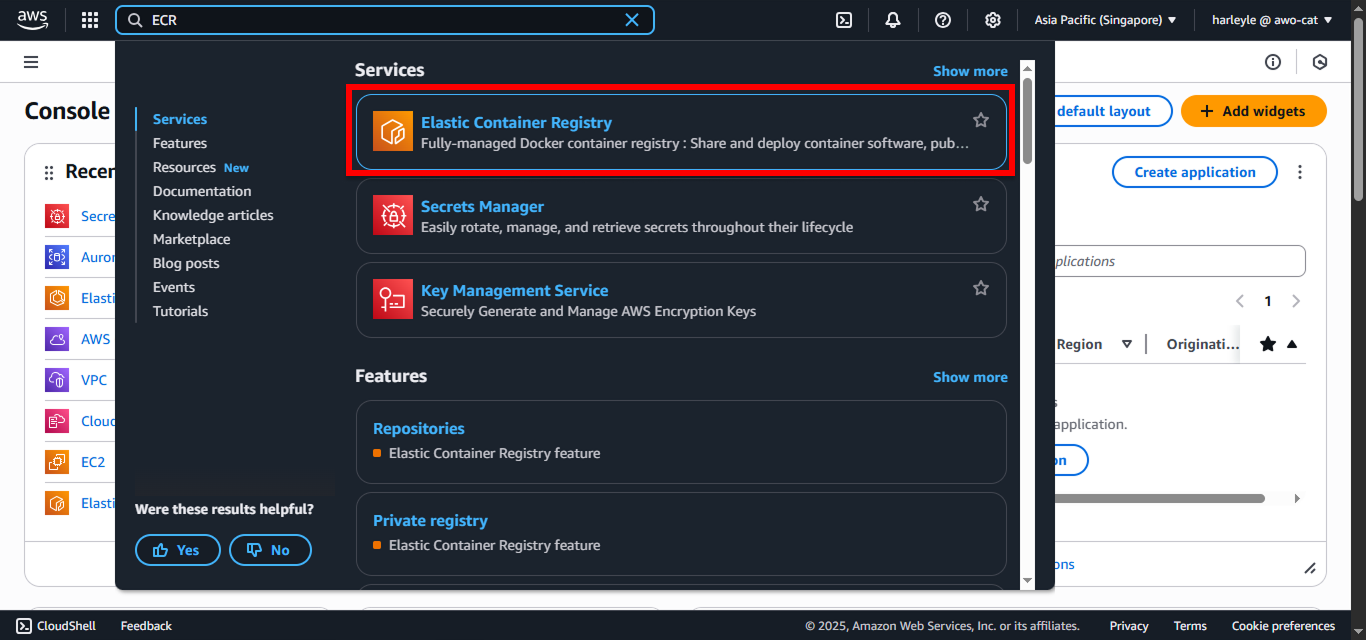The height and width of the screenshot is (640, 1366).
Task: Click the Add widgets button
Action: 1254,111
